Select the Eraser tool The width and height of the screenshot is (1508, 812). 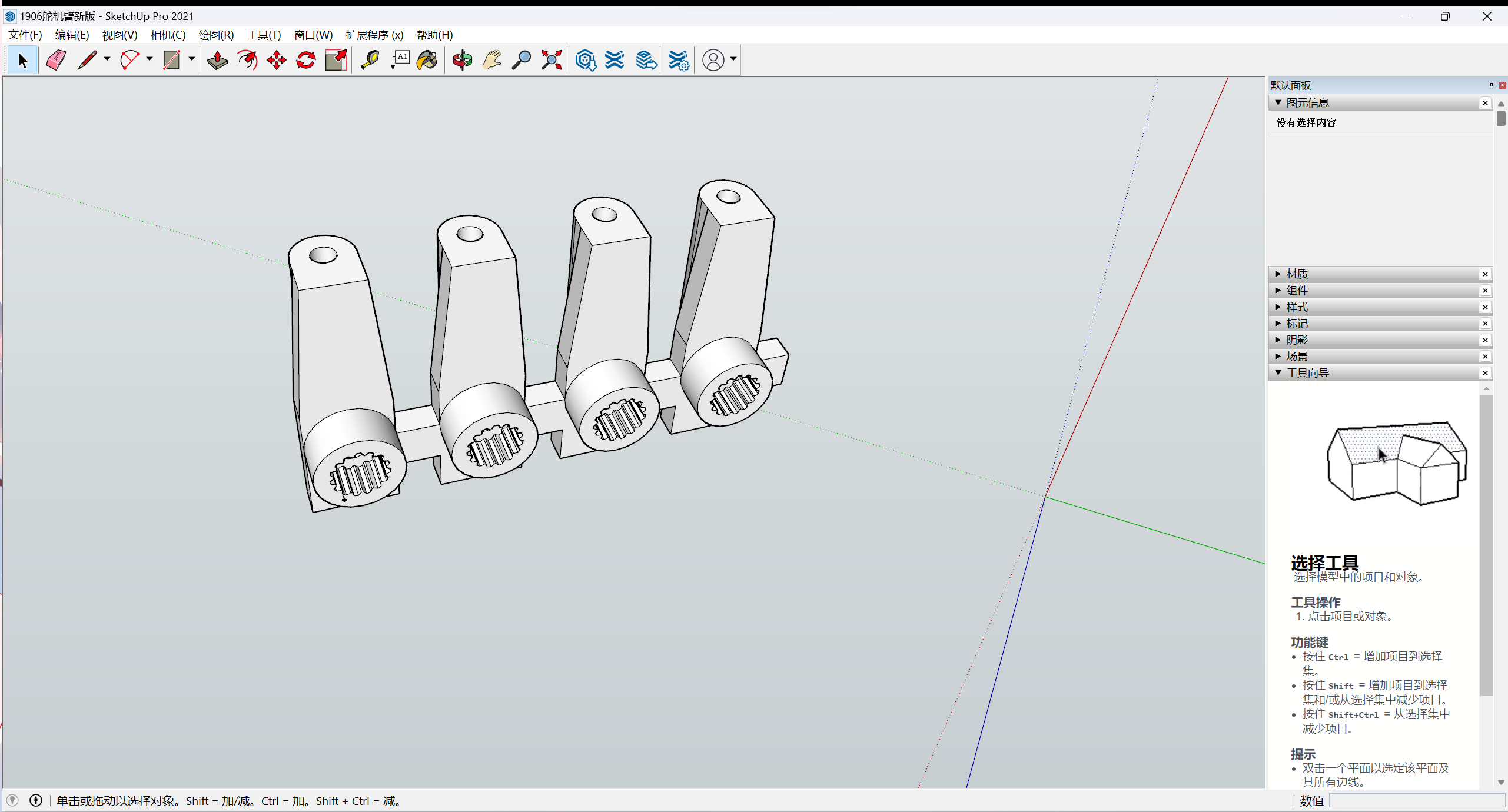point(56,60)
